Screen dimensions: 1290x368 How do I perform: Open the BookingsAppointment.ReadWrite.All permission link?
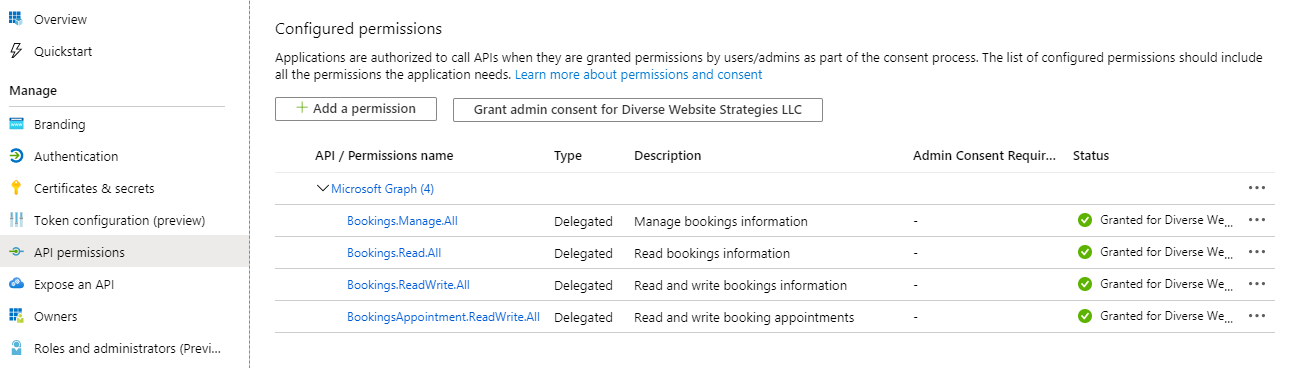click(x=443, y=316)
